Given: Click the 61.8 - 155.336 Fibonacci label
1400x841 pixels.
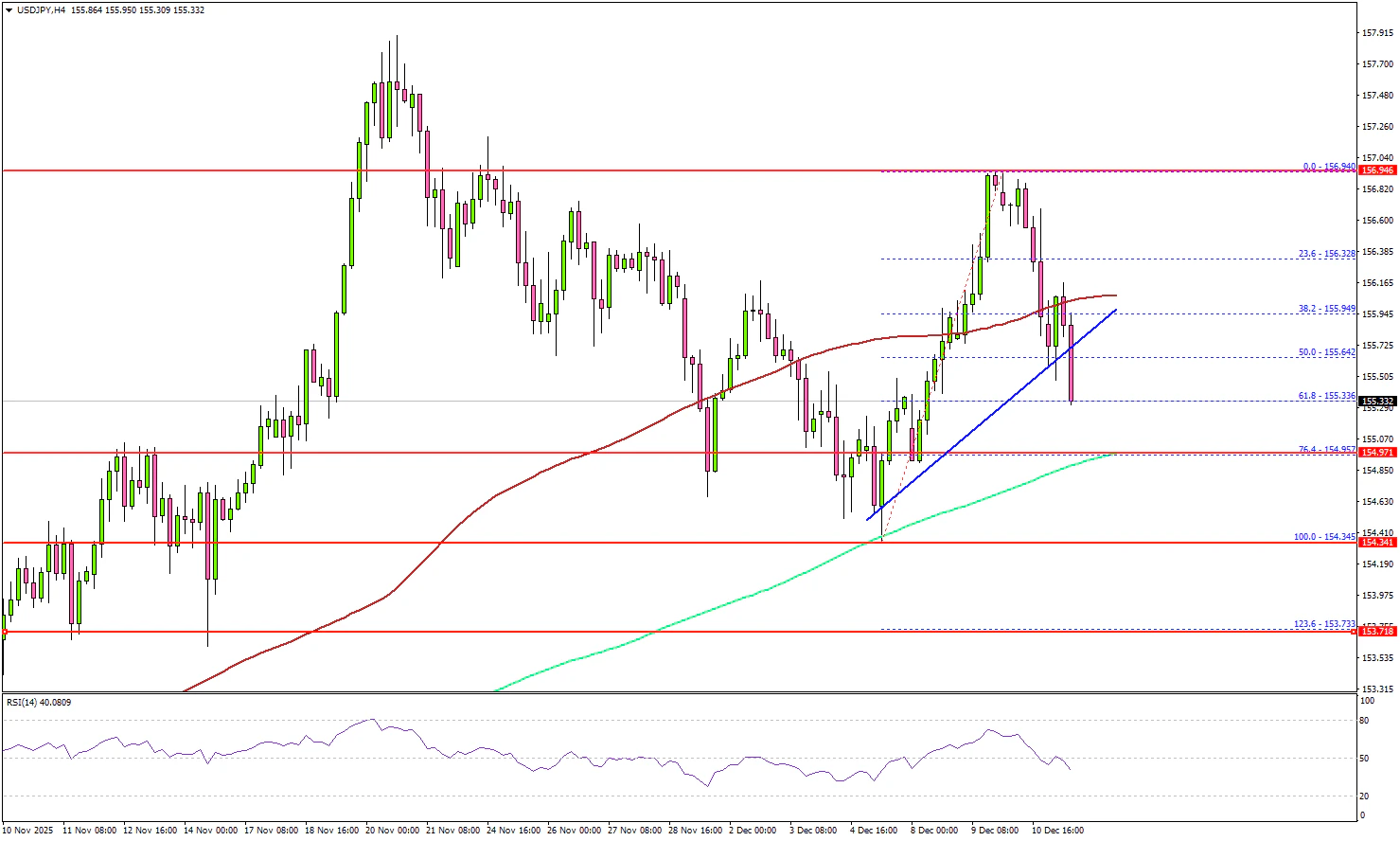Looking at the screenshot, I should point(1326,396).
